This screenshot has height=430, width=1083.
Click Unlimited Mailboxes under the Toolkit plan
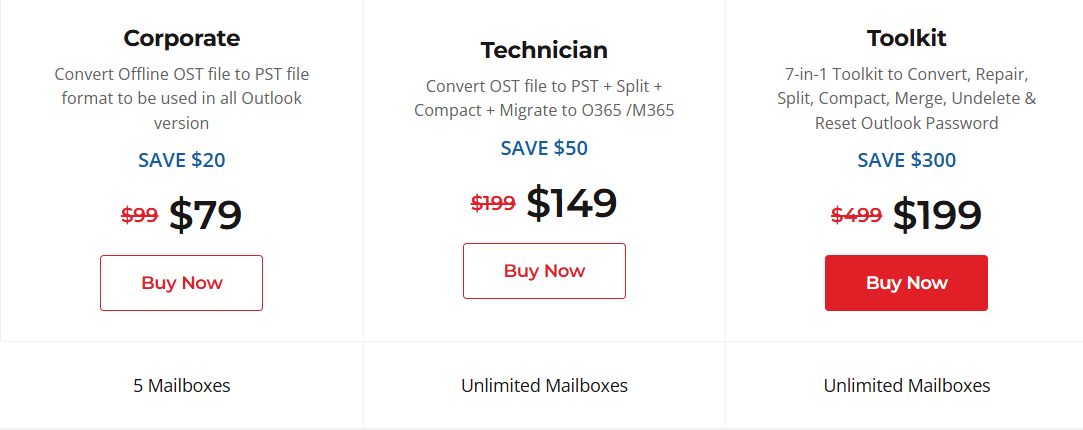pyautogui.click(x=906, y=386)
